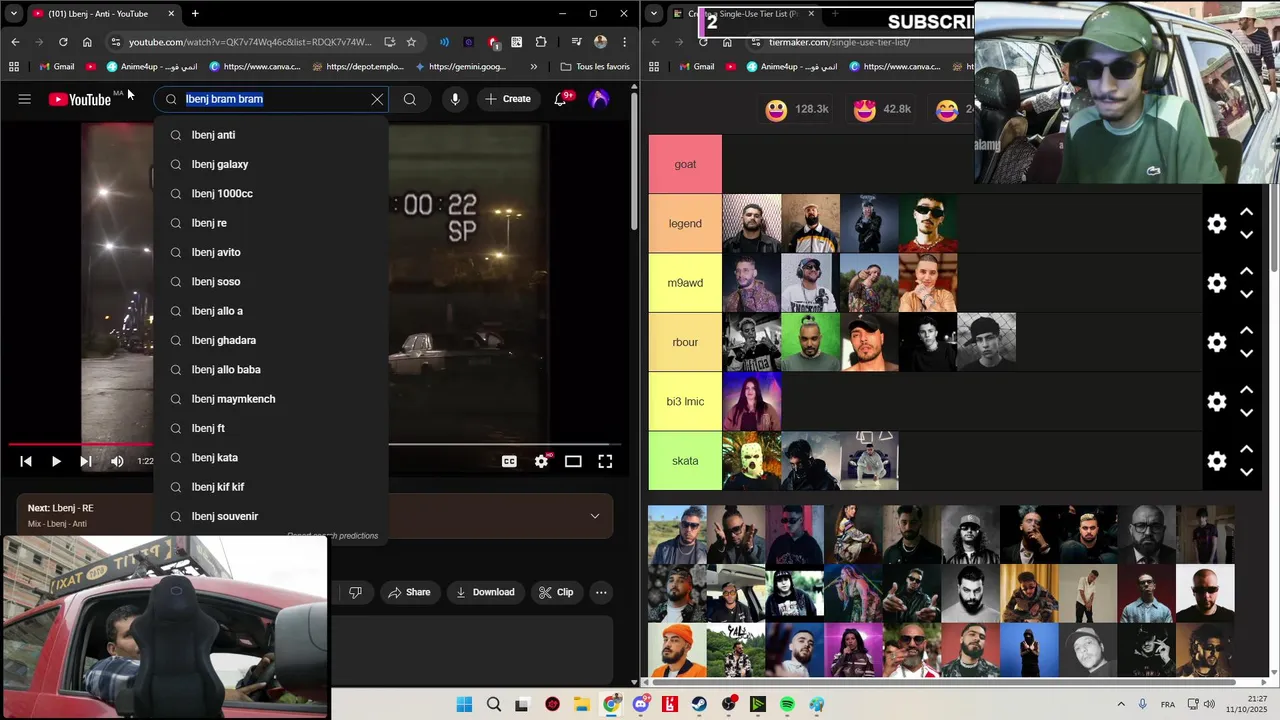Switch the player to theater mode
The height and width of the screenshot is (720, 1280).
click(573, 461)
